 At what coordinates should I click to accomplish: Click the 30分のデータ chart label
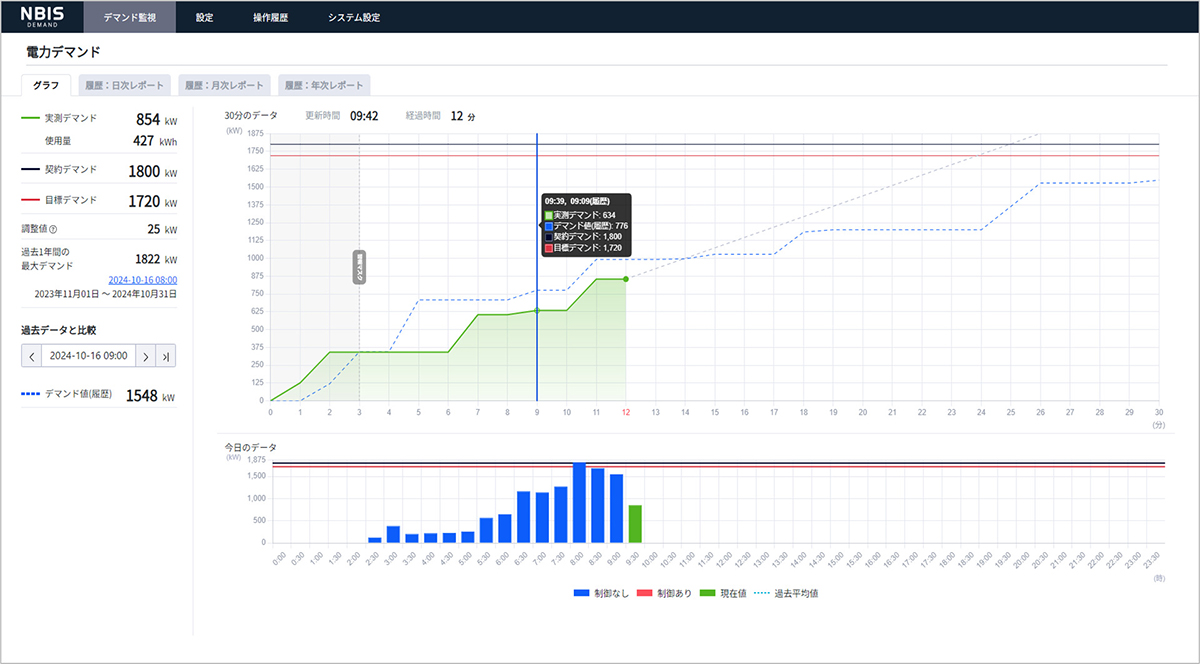[x=251, y=116]
